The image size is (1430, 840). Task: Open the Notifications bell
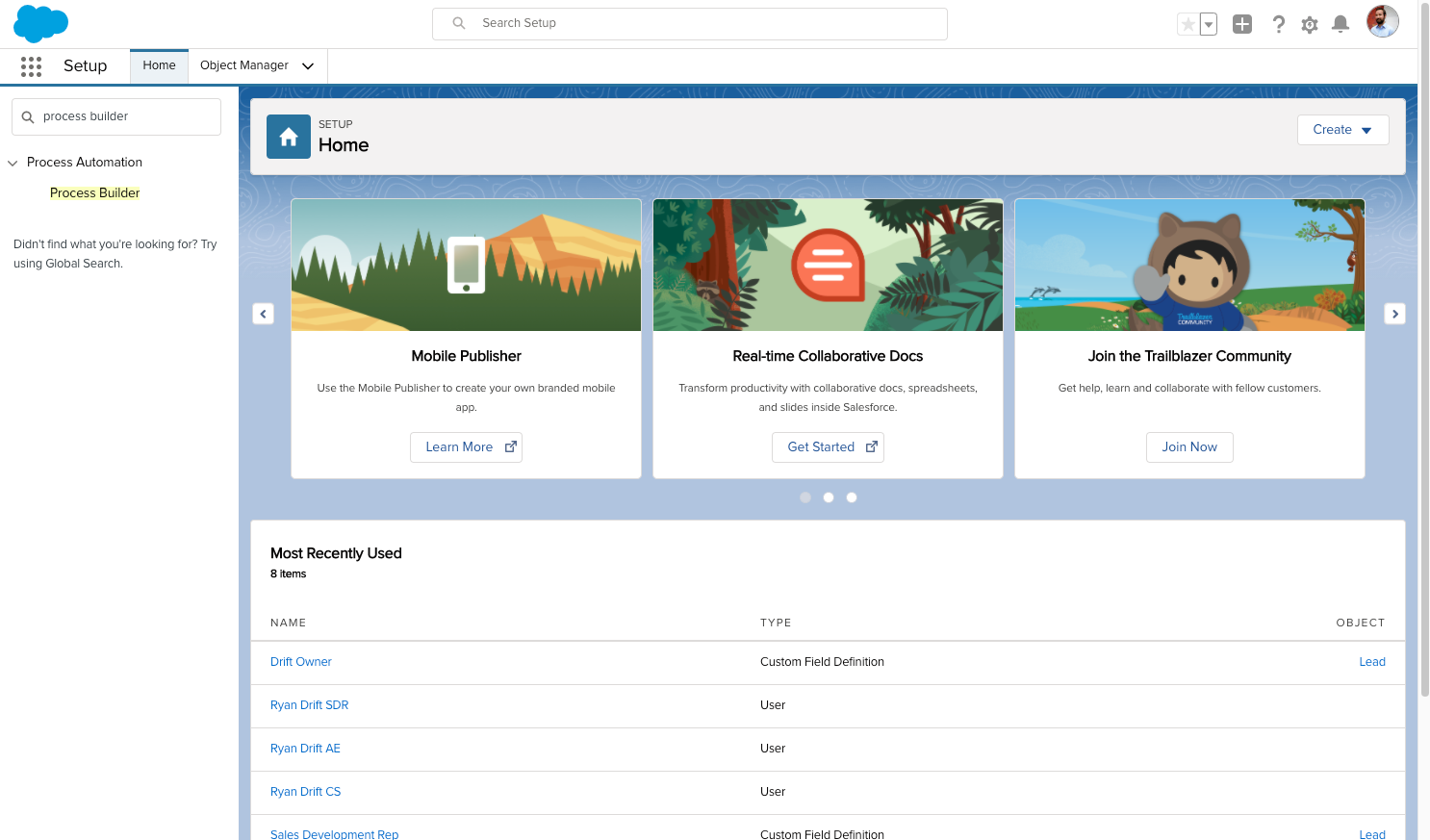point(1341,24)
